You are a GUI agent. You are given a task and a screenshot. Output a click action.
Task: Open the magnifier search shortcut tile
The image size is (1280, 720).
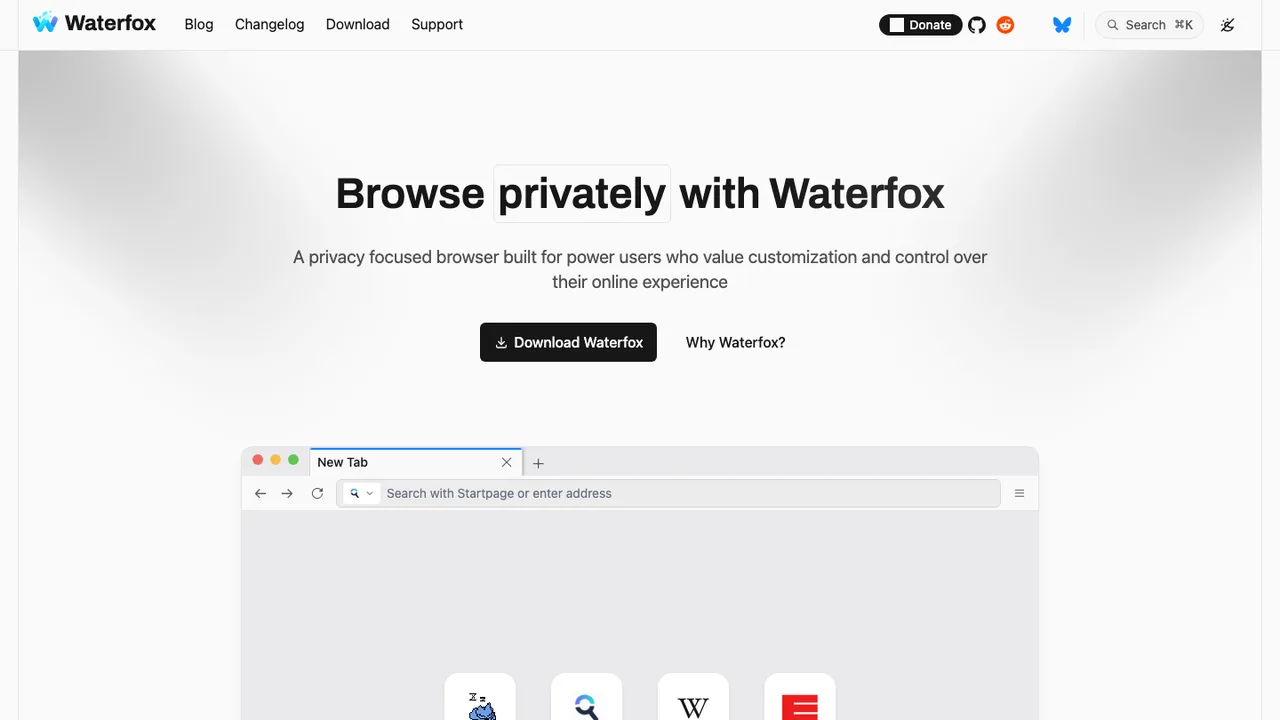tap(587, 697)
